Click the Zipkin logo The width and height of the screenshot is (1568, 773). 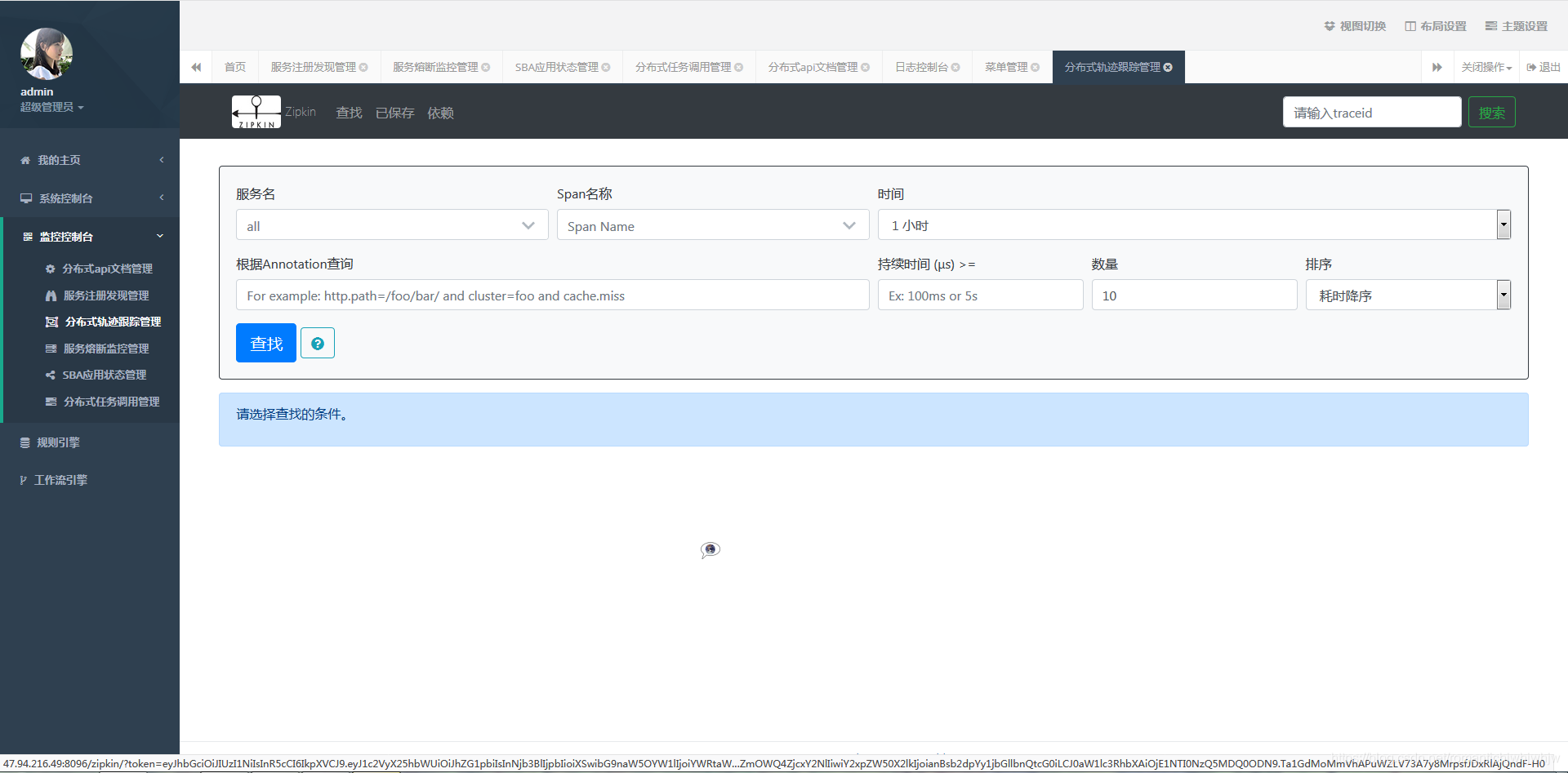click(256, 112)
